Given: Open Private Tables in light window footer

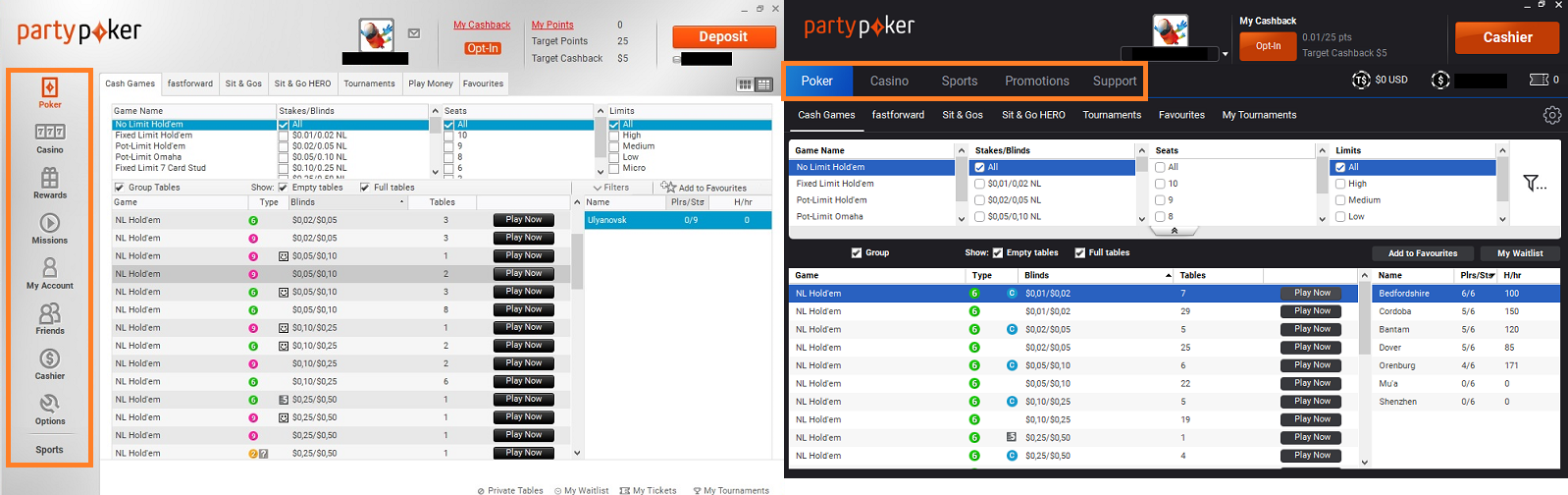Looking at the screenshot, I should click(510, 490).
